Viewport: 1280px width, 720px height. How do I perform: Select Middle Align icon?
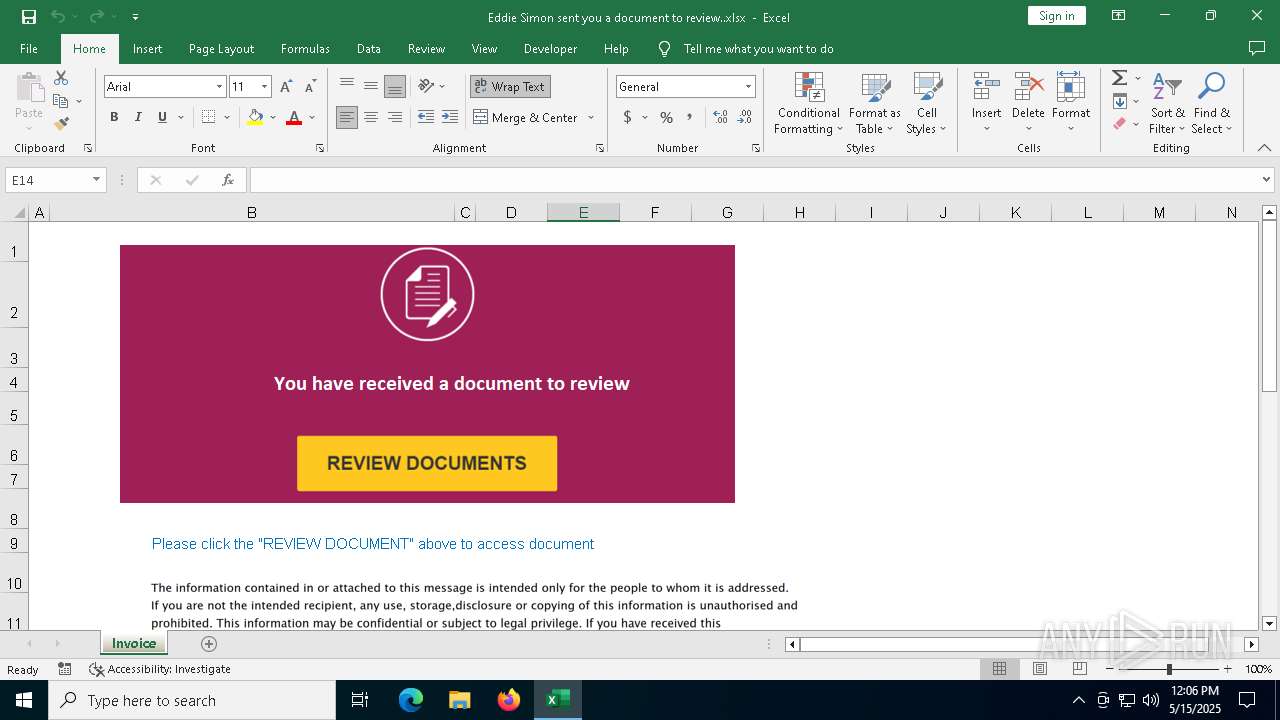371,86
